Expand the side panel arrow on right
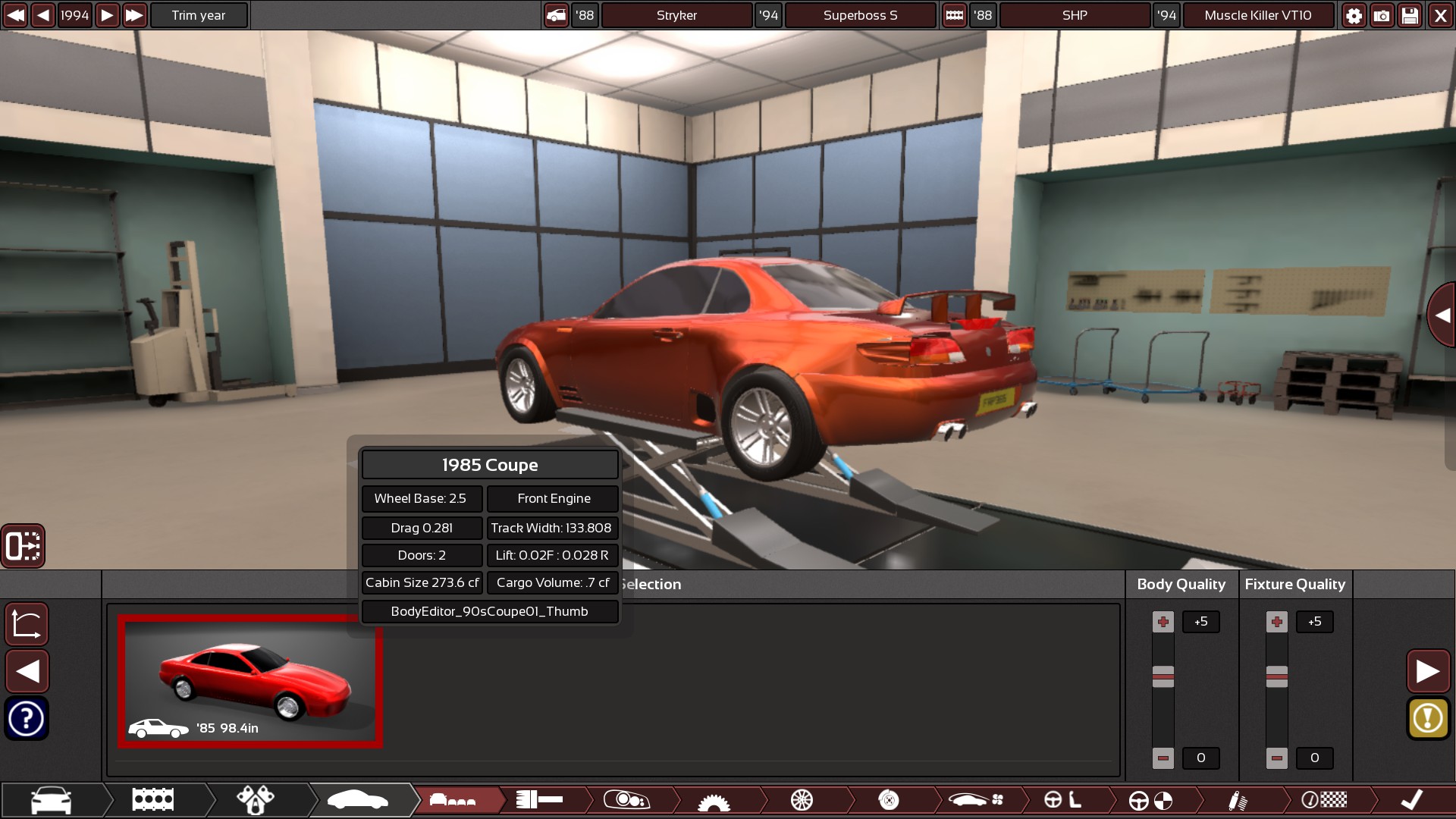 point(1442,315)
